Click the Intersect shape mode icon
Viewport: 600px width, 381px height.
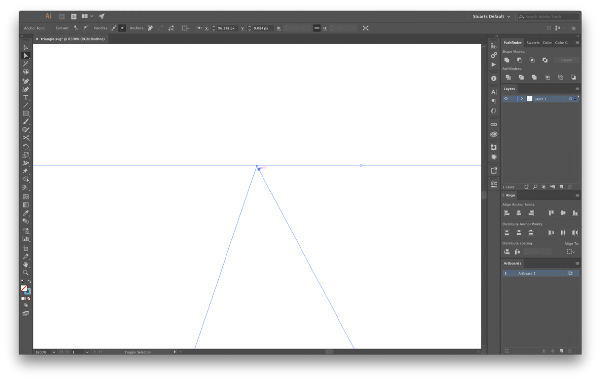click(x=532, y=60)
